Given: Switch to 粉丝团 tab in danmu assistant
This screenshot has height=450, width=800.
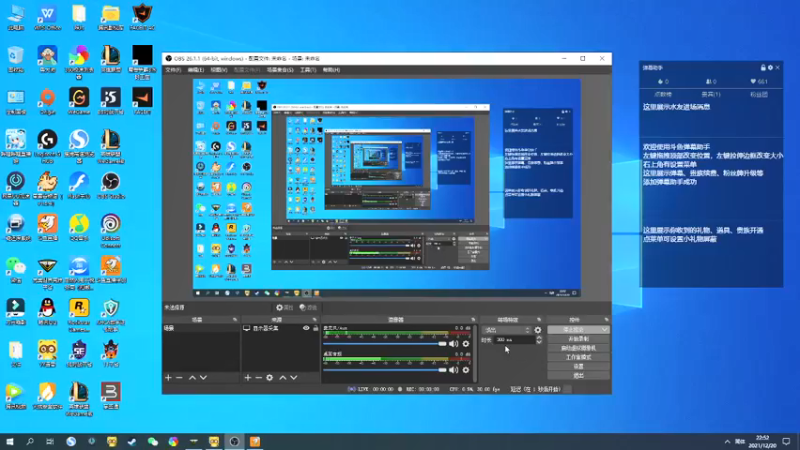Looking at the screenshot, I should [759, 94].
